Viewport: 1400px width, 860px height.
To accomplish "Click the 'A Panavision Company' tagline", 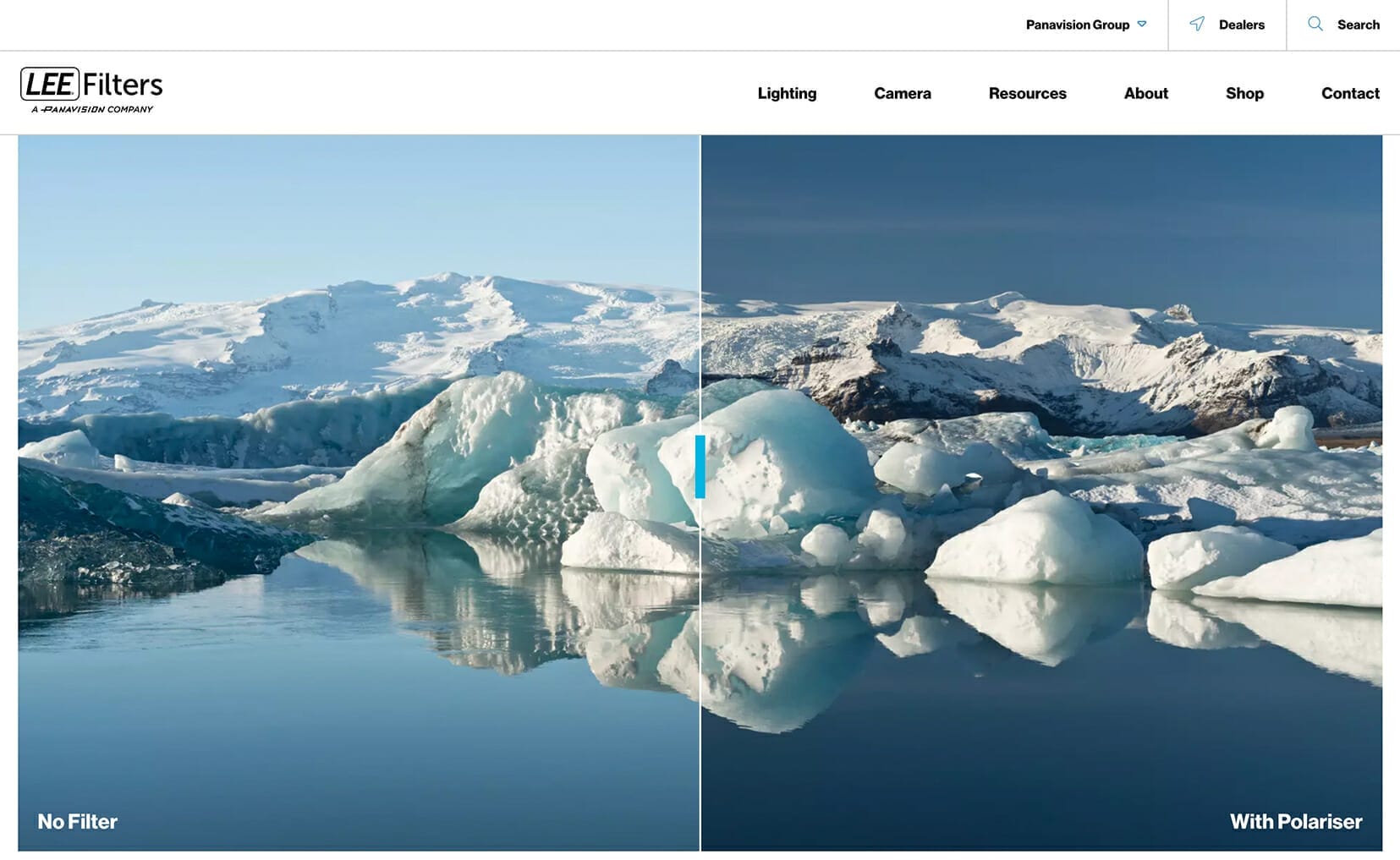I will pos(92,109).
